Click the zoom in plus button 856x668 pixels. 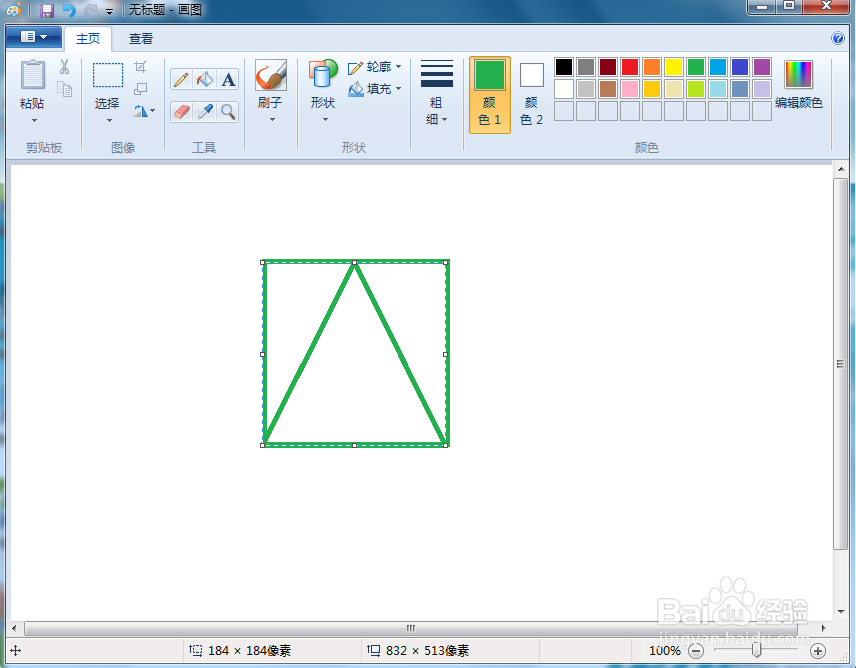coord(817,651)
